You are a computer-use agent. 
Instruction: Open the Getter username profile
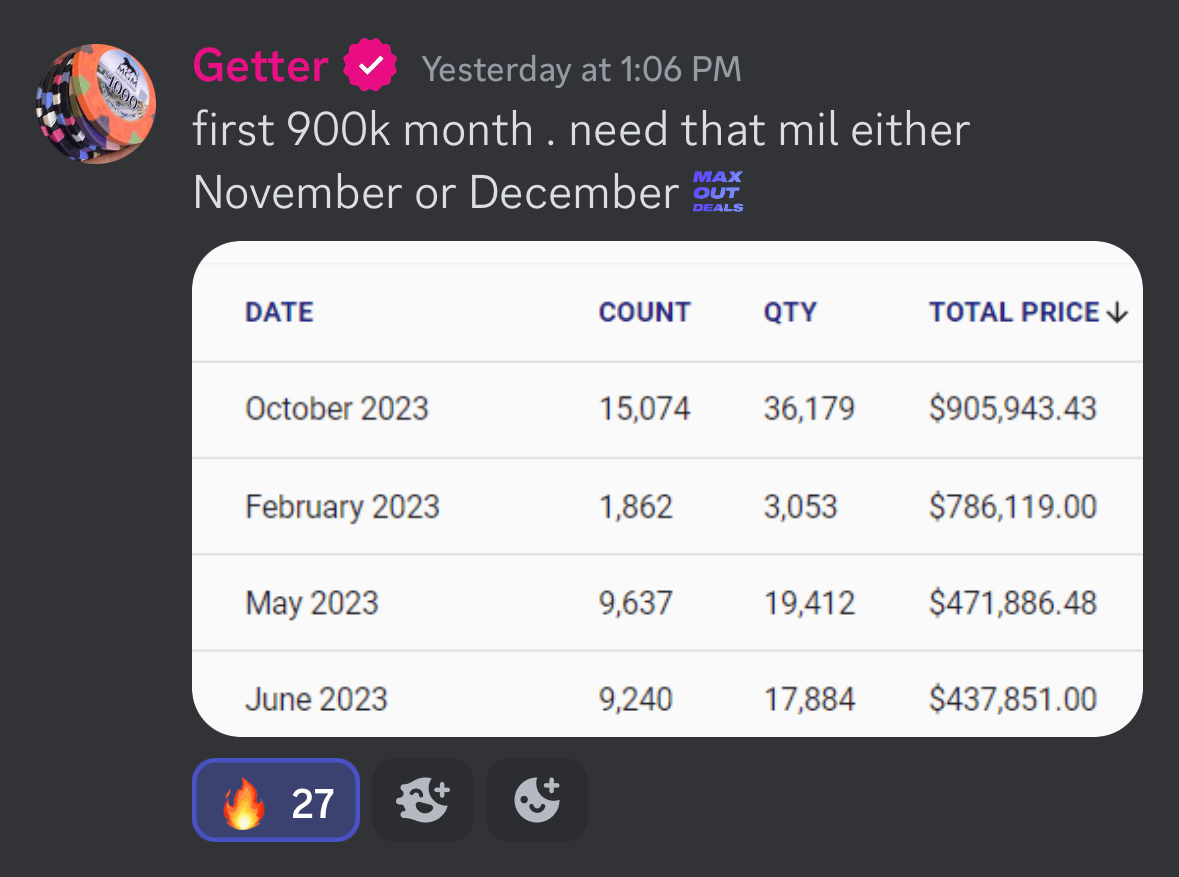pos(260,67)
